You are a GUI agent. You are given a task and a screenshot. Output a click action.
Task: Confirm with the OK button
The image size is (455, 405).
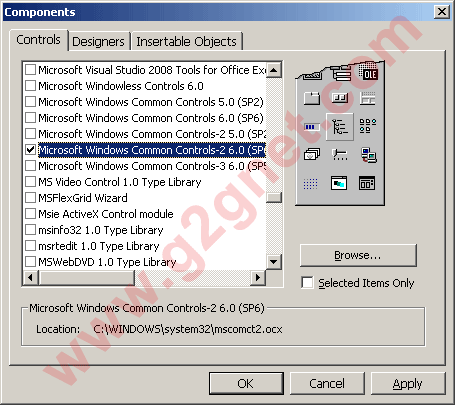pos(246,383)
